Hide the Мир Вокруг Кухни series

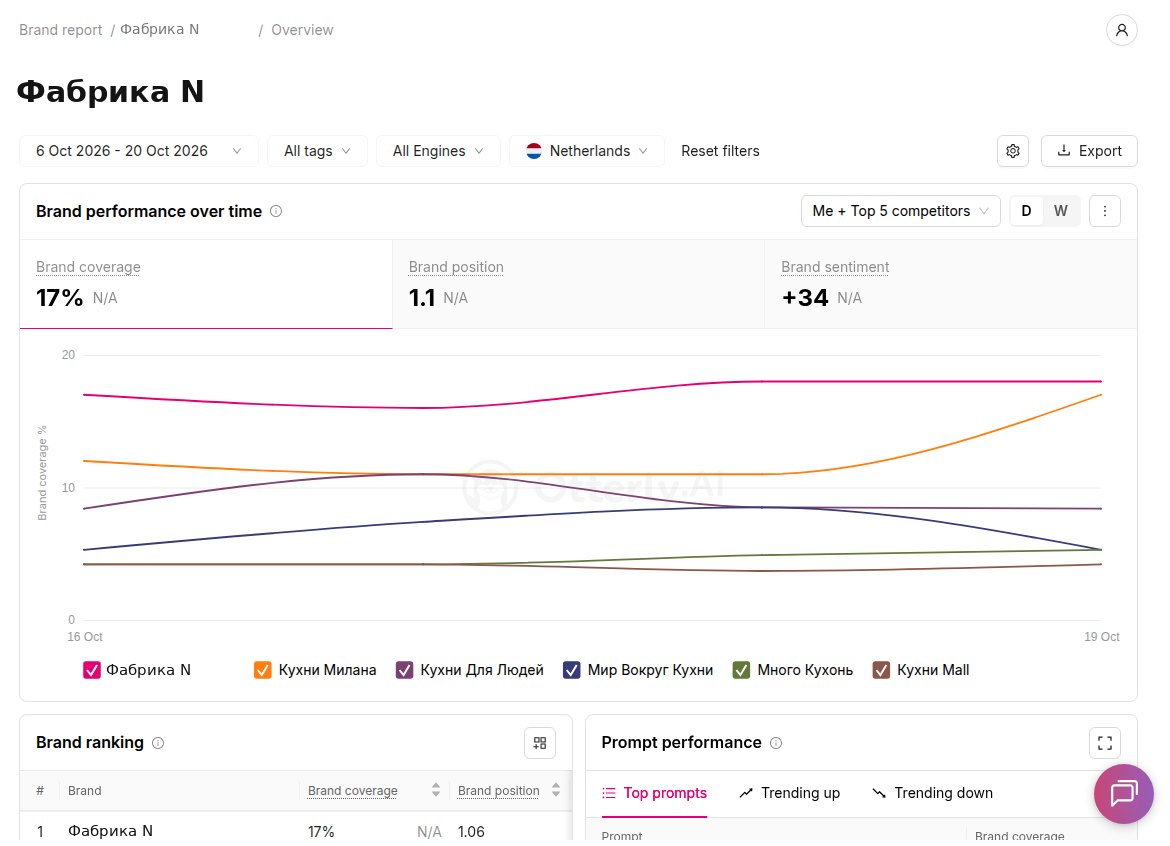point(572,670)
